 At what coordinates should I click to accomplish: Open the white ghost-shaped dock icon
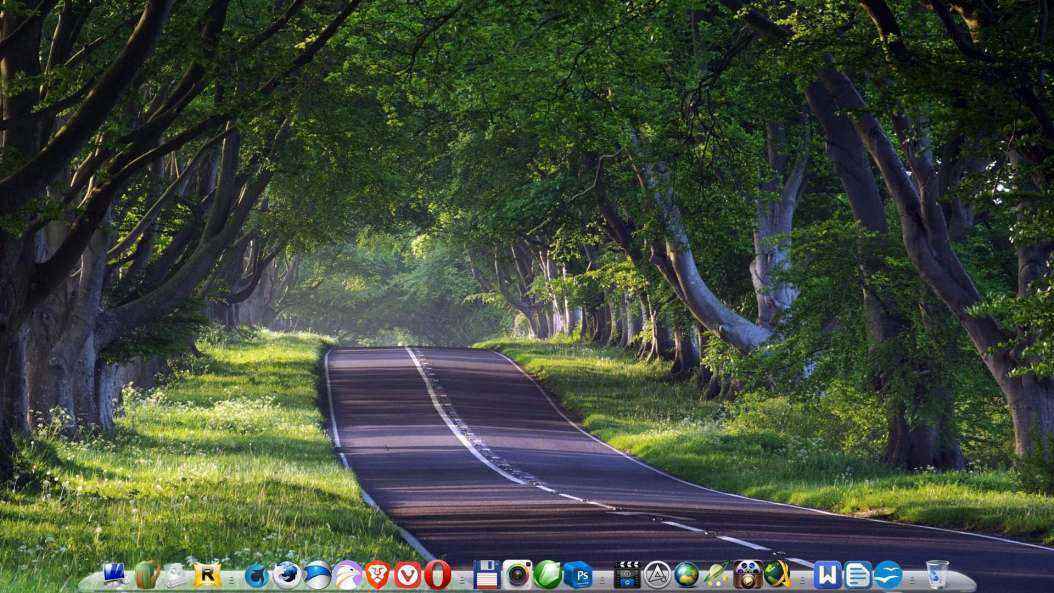click(175, 576)
